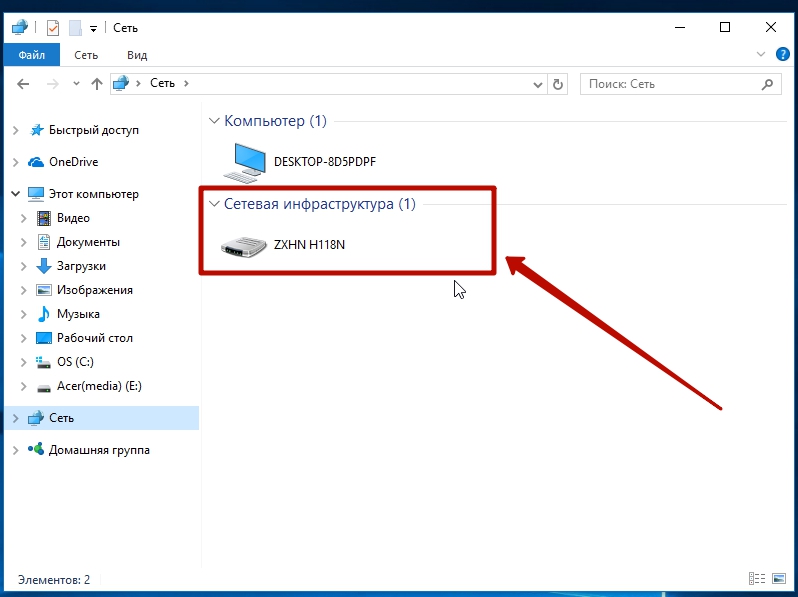798x597 pixels.
Task: Open the Документы folder in sidebar
Action: point(89,242)
